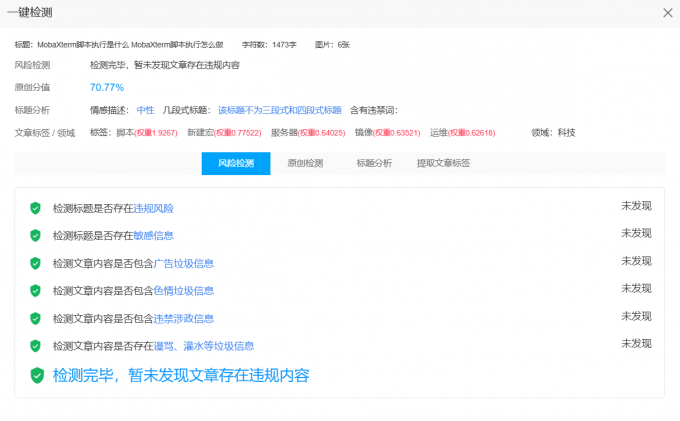Screen dimensions: 680x421
Task: Click 风险检测 status text near the top
Action: pos(165,65)
